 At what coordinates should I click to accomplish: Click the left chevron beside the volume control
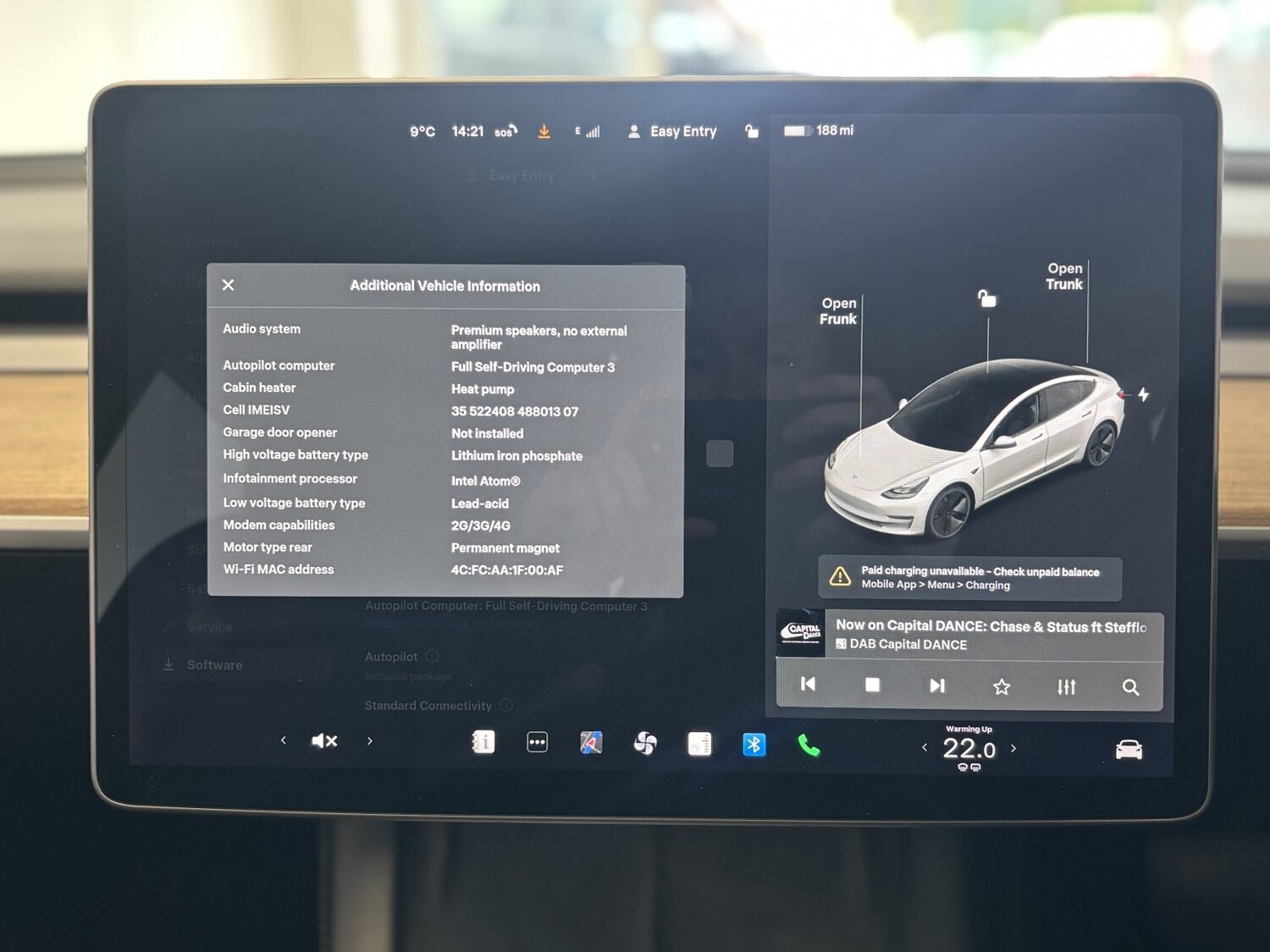click(x=283, y=740)
